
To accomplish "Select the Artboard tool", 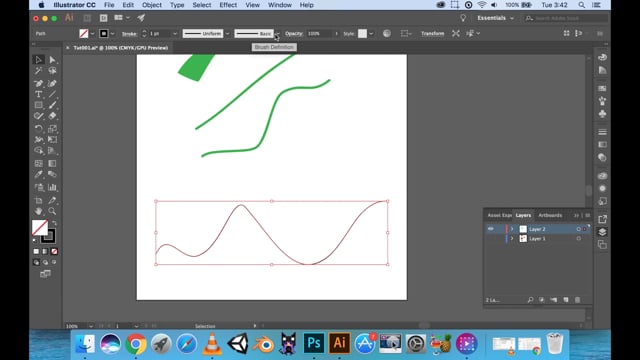I will pos(38,200).
